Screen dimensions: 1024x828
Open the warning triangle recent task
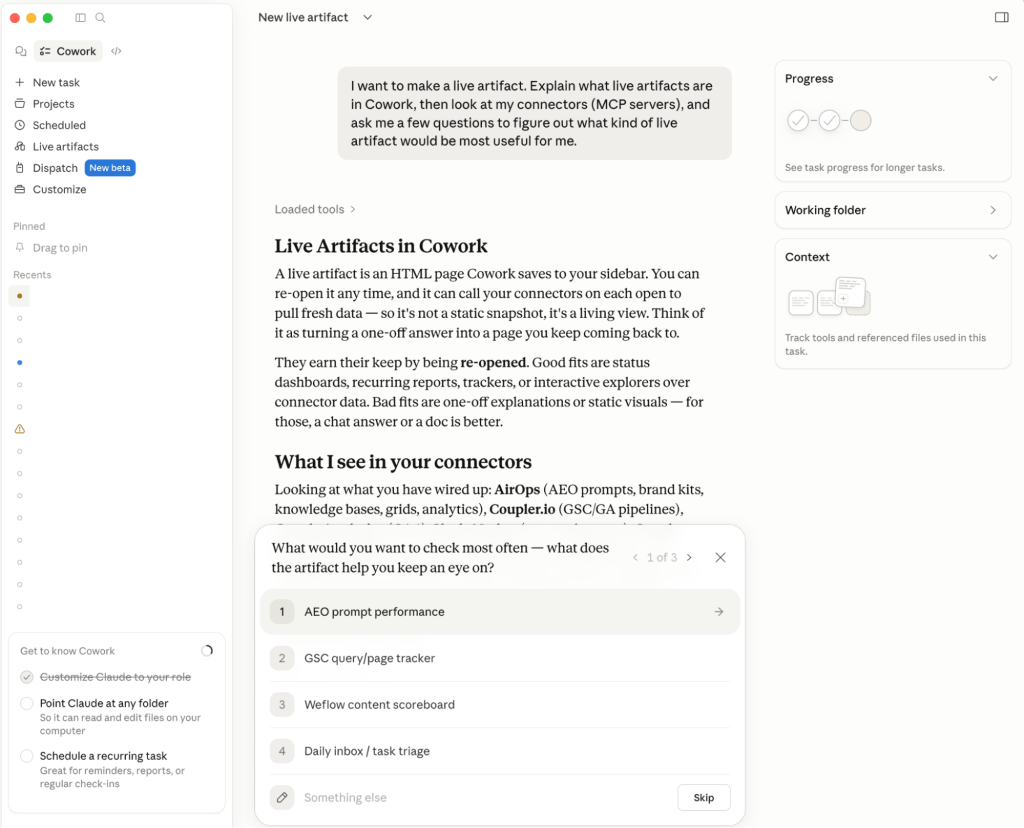[20, 429]
